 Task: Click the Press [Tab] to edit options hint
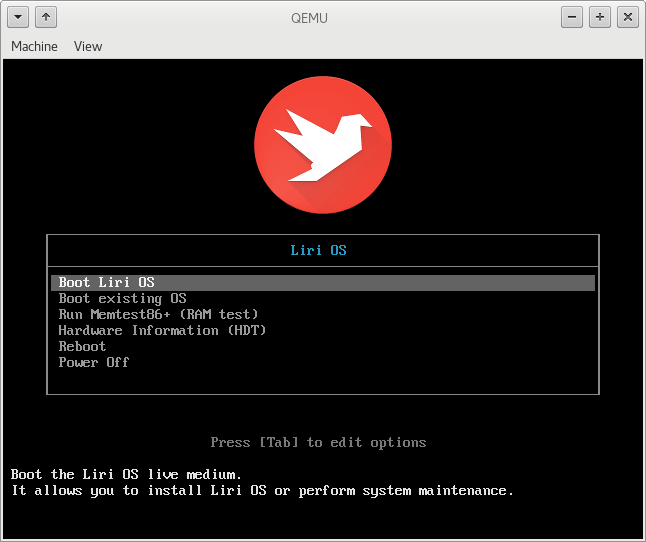tap(318, 442)
